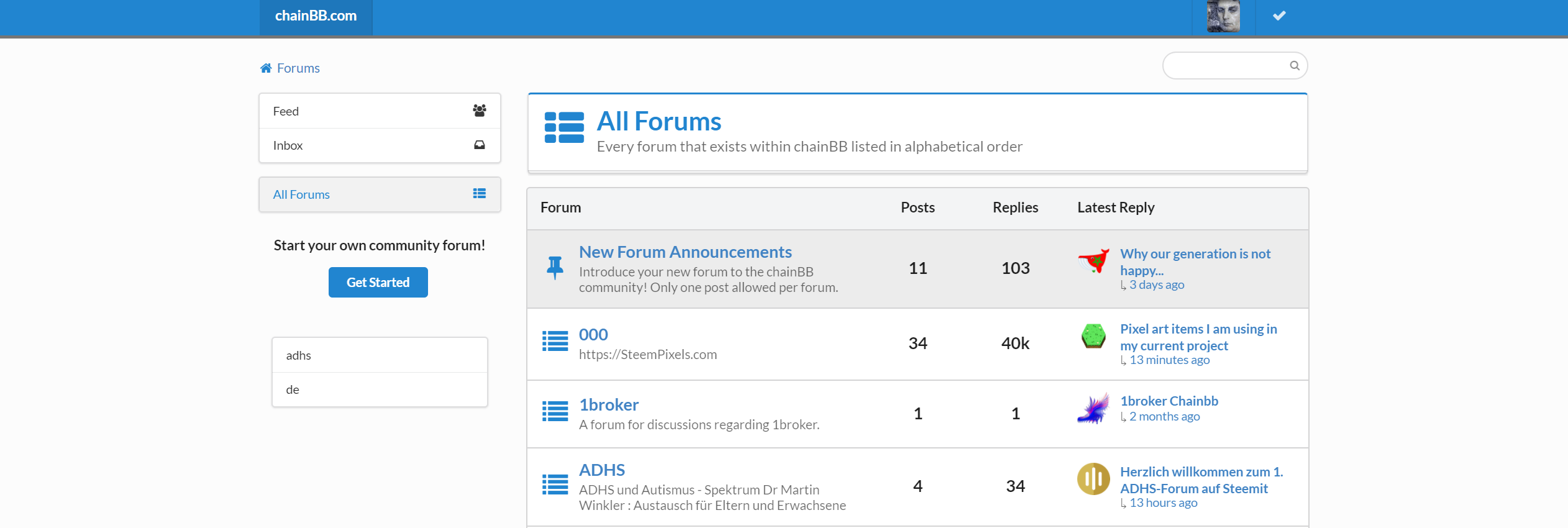Screen dimensions: 1568x528
Task: Click the pin icon beside New Forum Announcements
Action: 555,268
